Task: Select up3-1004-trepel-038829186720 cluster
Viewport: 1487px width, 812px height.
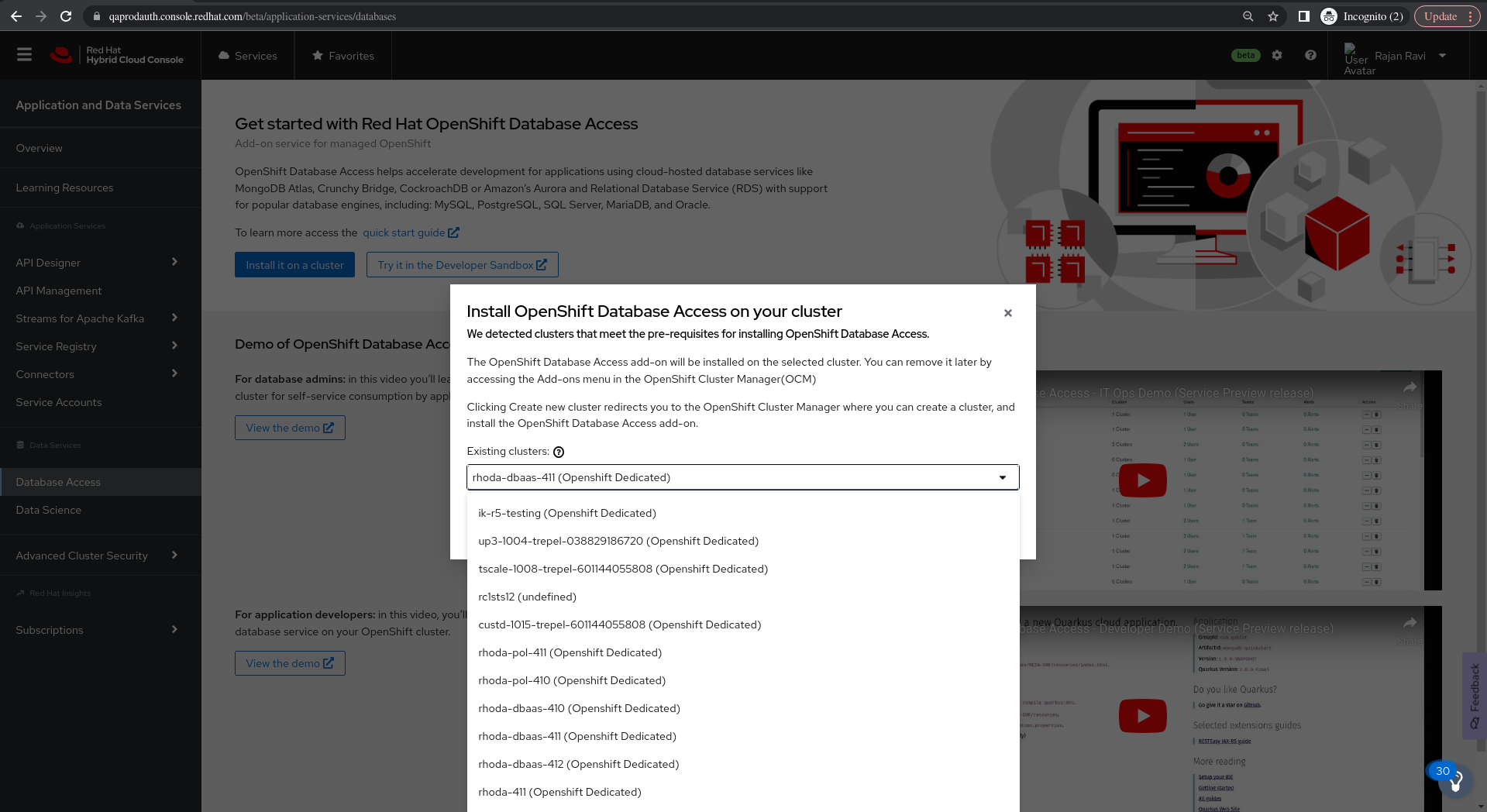Action: pyautogui.click(x=742, y=541)
